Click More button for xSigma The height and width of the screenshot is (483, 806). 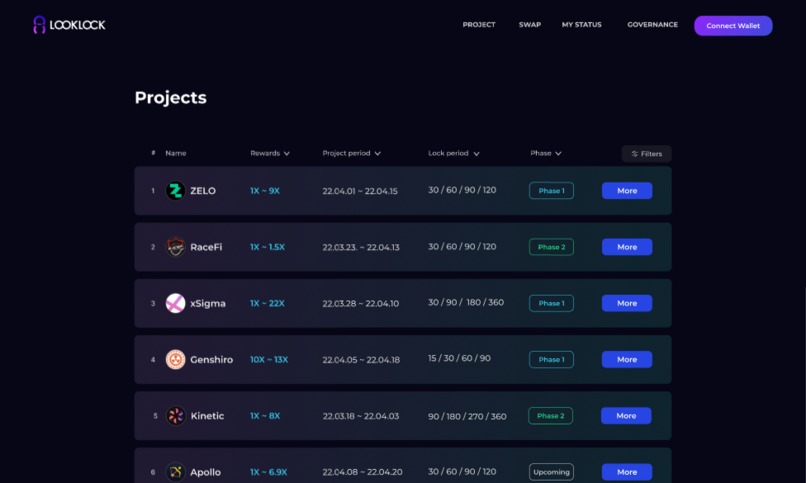tap(627, 303)
